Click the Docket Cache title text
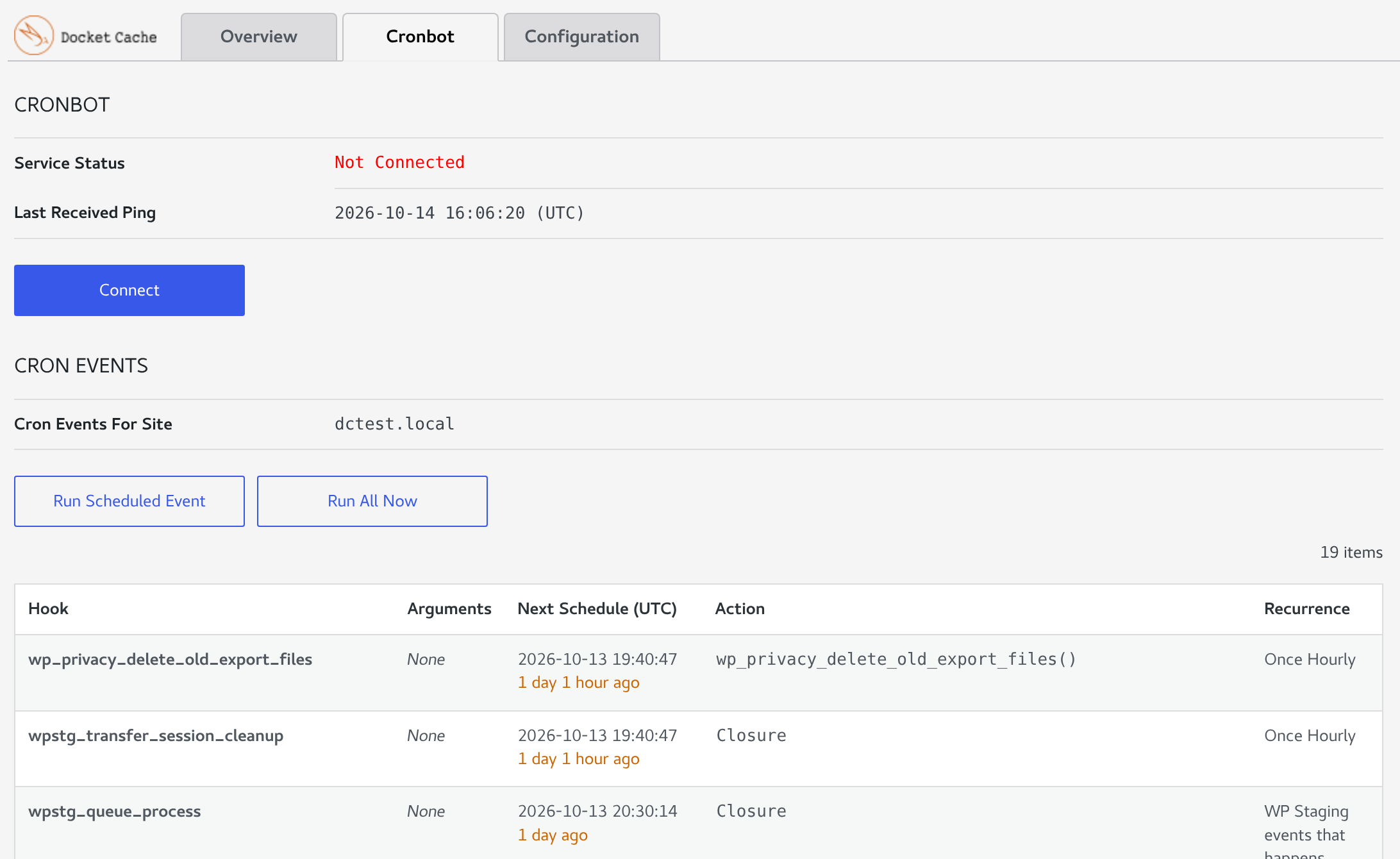1400x859 pixels. point(108,37)
